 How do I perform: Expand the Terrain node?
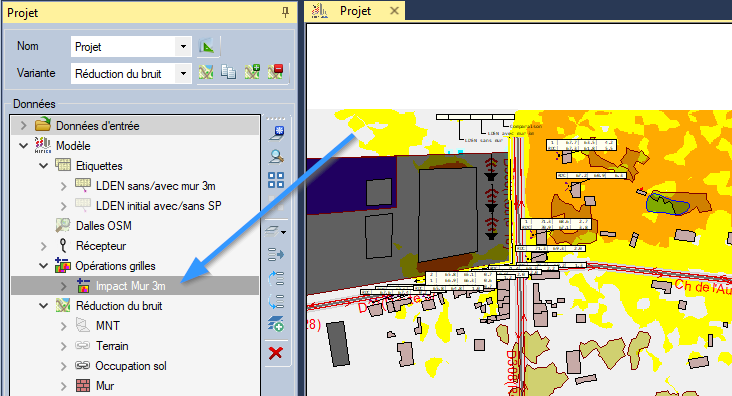coord(63,346)
